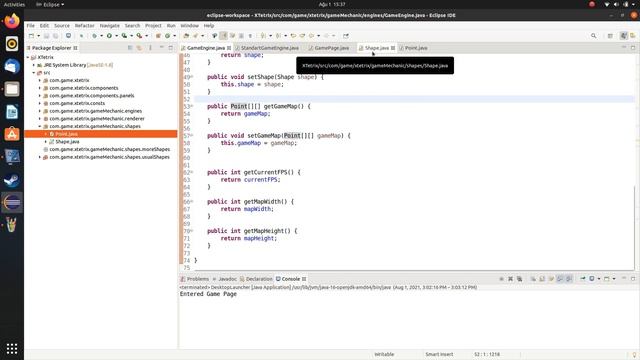Open the Run launch dropdown arrow
640x360 pixels.
tap(116, 36)
